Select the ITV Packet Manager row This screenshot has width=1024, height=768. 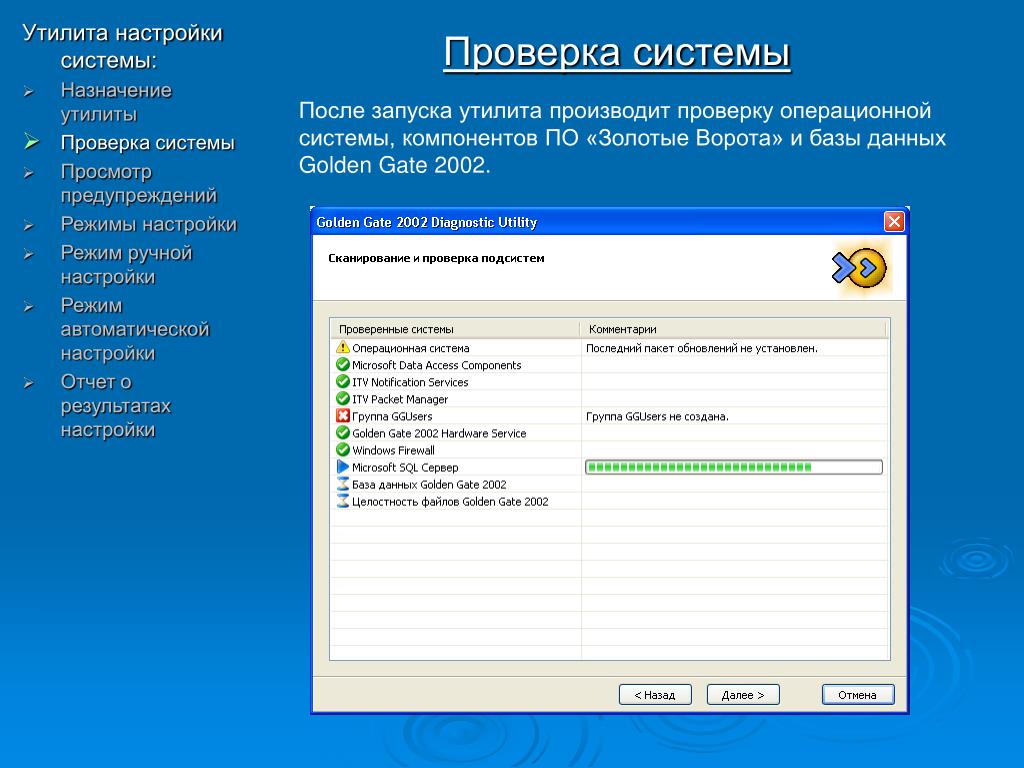tap(400, 399)
